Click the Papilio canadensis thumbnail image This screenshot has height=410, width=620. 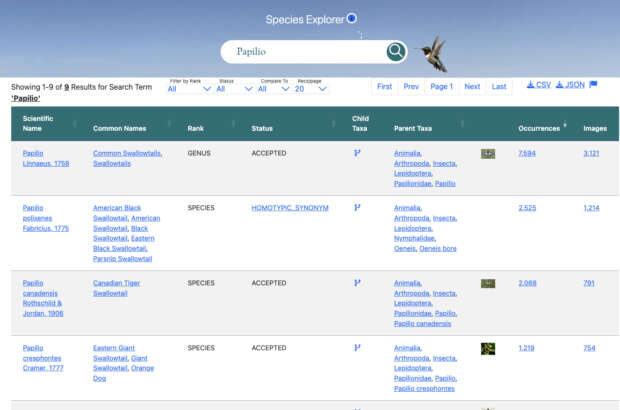[488, 284]
